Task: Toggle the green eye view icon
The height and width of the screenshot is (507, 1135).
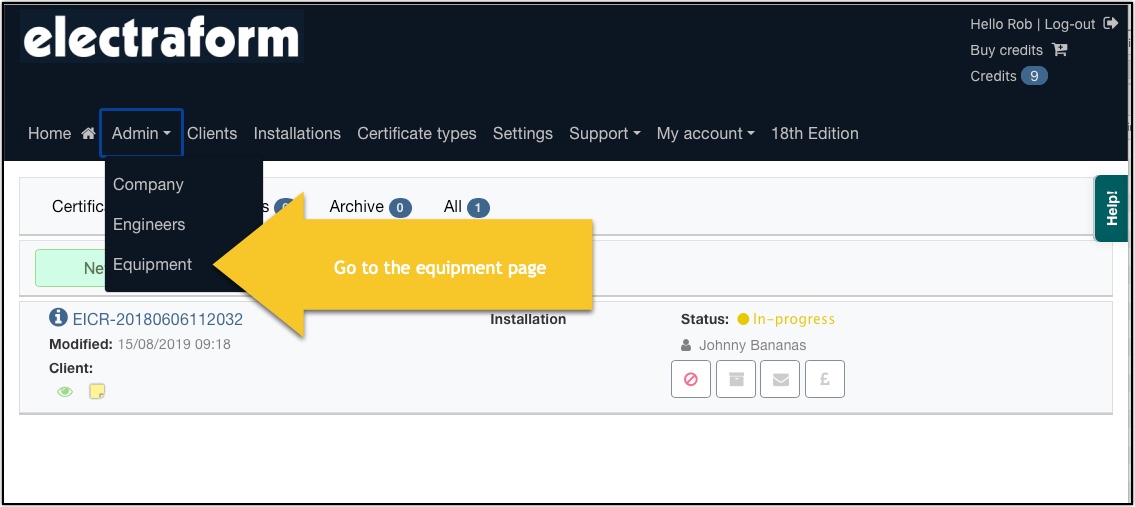Action: tap(65, 392)
